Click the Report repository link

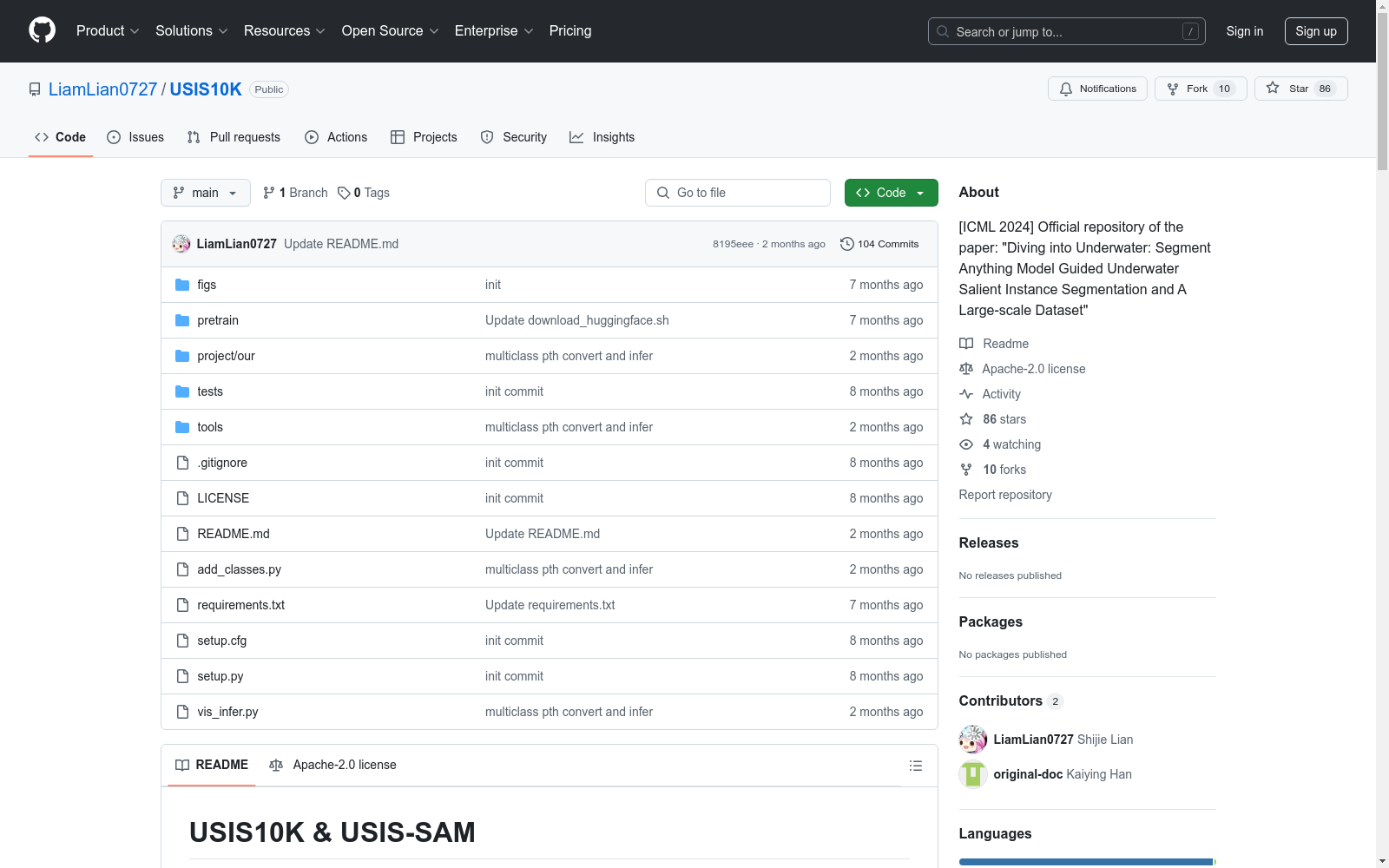1005,495
